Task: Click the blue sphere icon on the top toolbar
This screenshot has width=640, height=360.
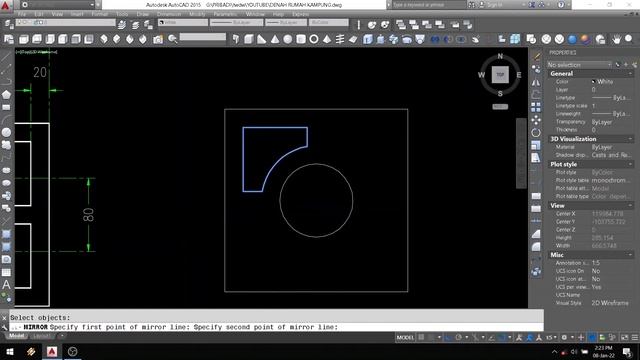Action: (572, 39)
